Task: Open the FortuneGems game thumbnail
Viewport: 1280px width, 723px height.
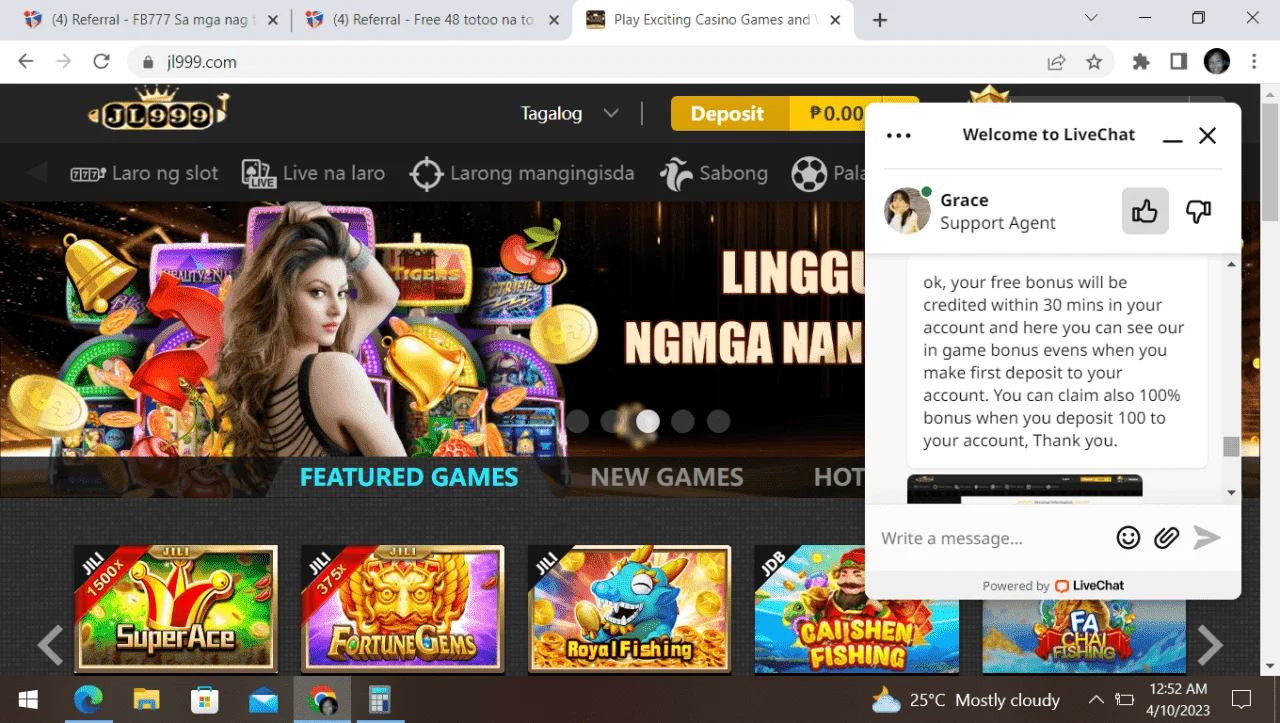Action: click(x=403, y=608)
